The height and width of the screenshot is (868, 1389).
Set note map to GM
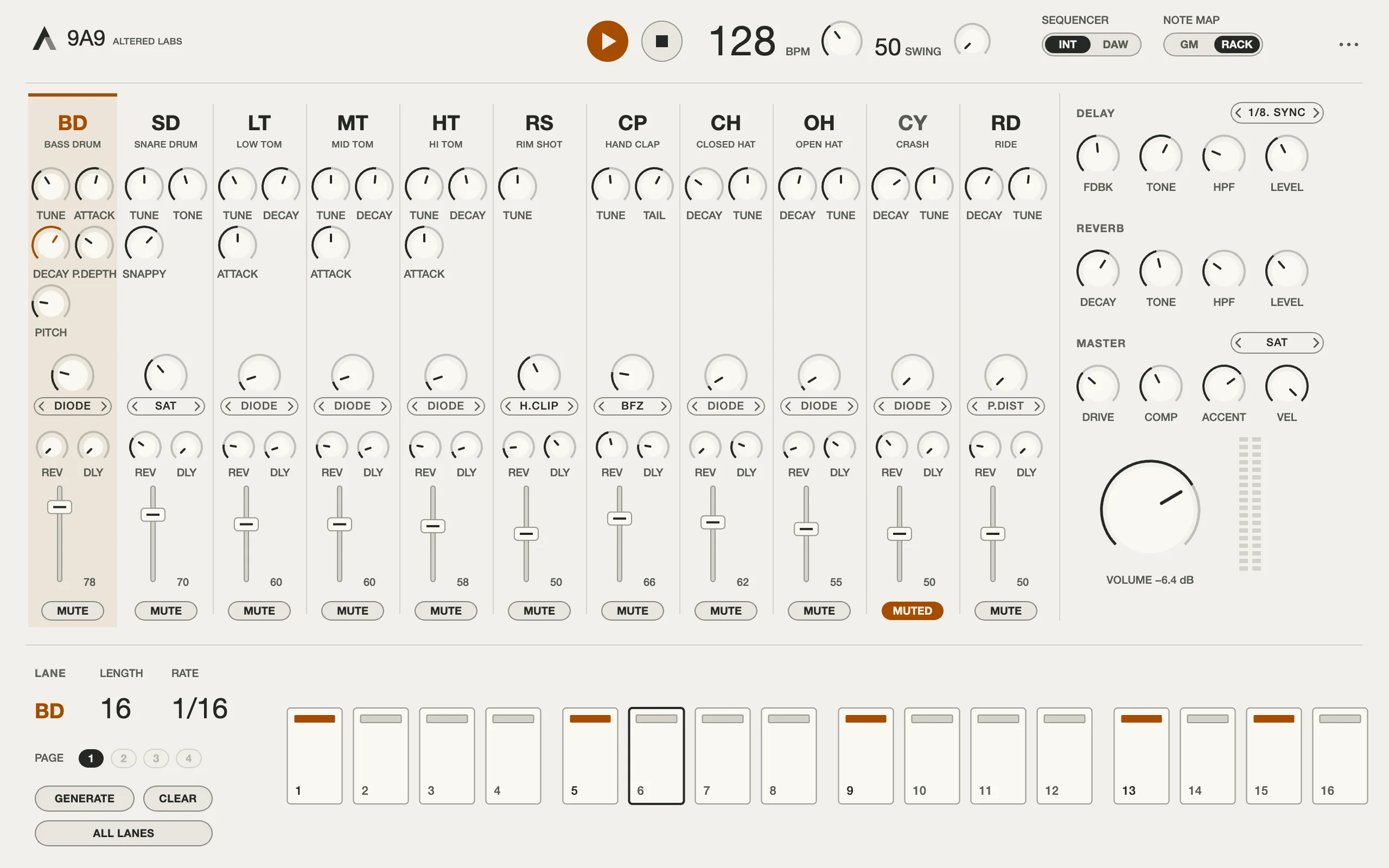[1189, 44]
